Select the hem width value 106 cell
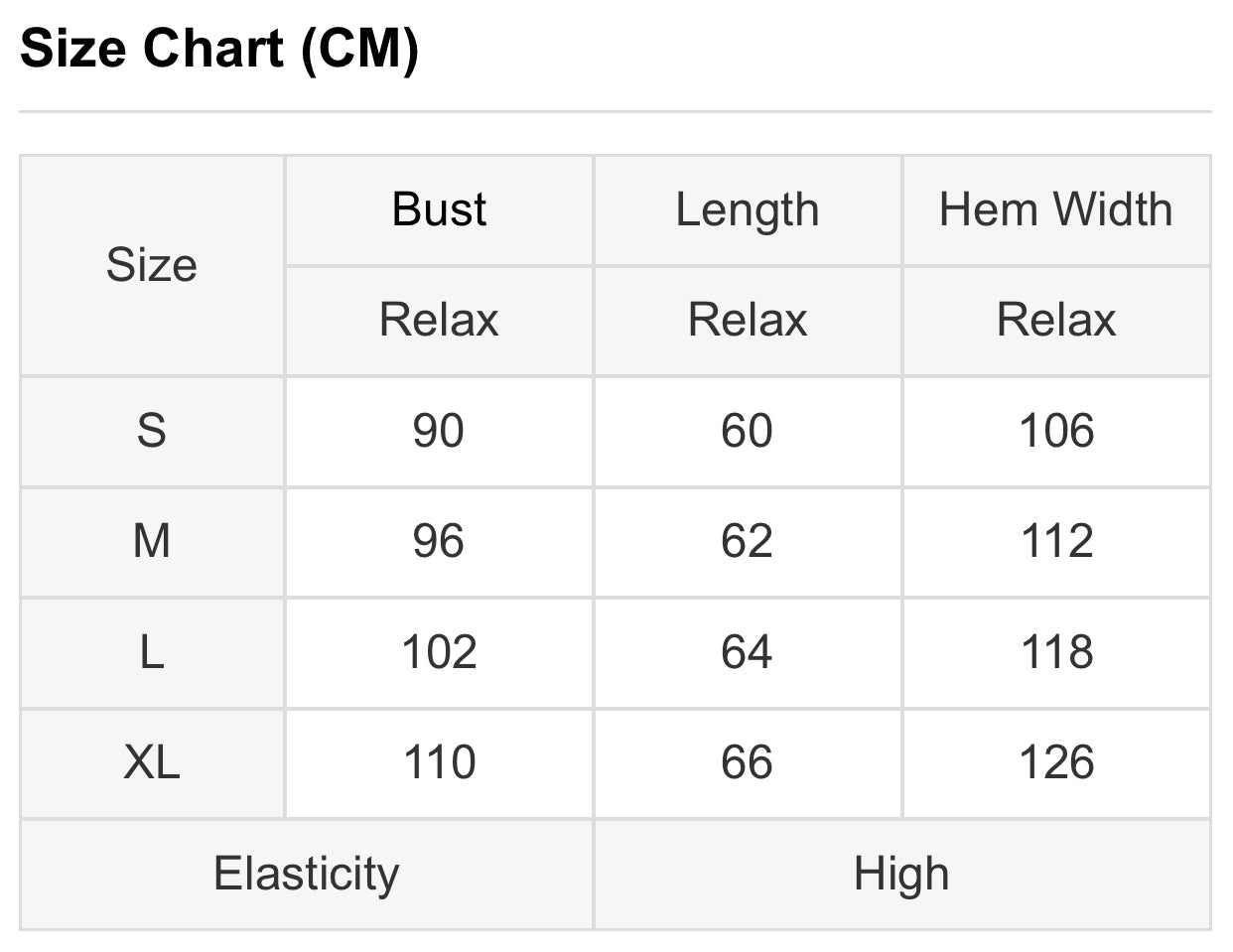This screenshot has height=952, width=1233. coord(1055,431)
